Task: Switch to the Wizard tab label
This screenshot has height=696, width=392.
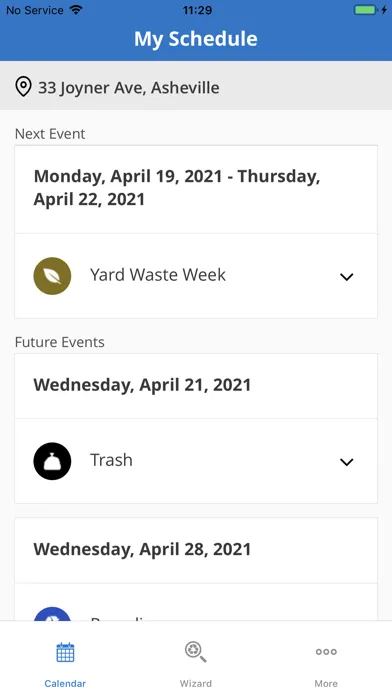Action: click(195, 684)
